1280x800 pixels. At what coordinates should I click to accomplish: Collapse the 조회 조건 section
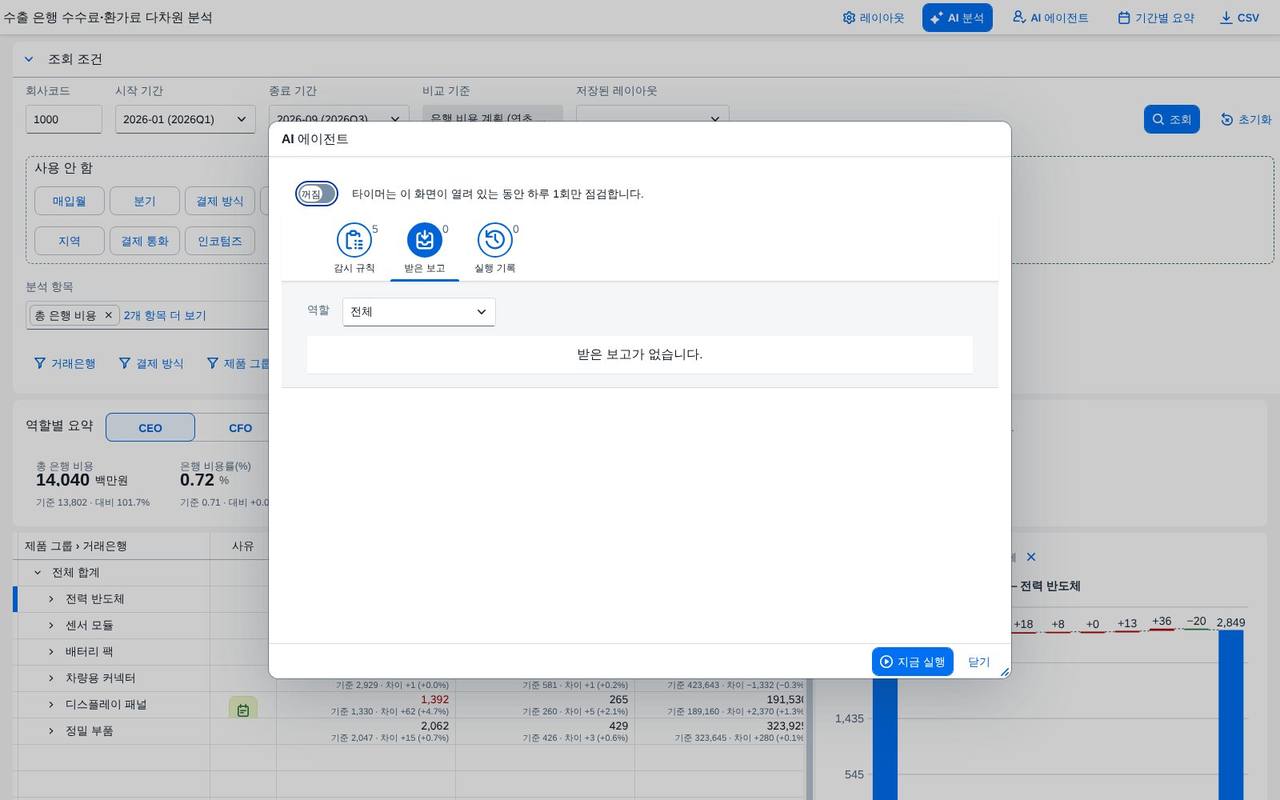(x=29, y=59)
